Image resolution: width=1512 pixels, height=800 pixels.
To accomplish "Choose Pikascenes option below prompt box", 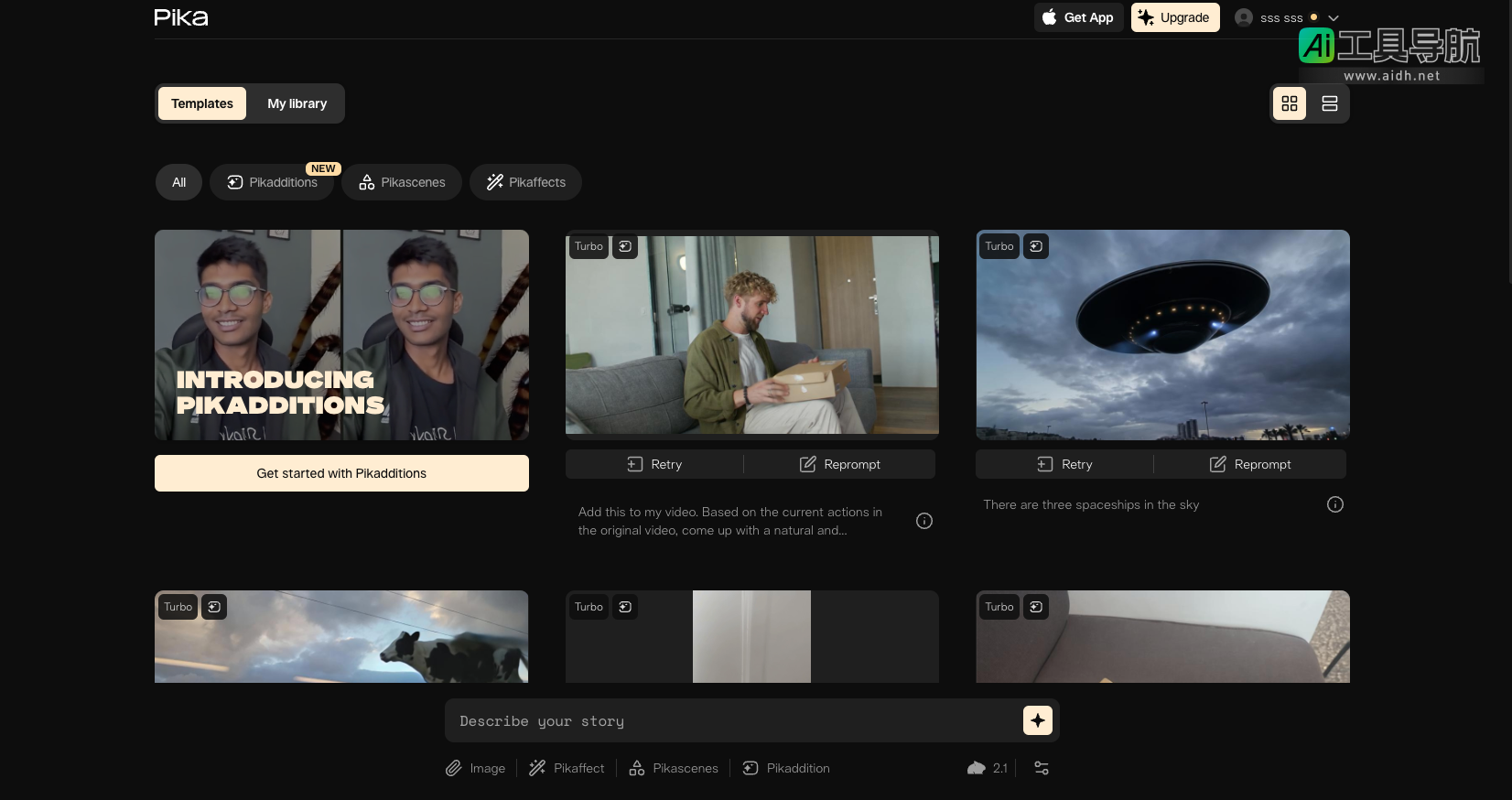I will point(674,768).
